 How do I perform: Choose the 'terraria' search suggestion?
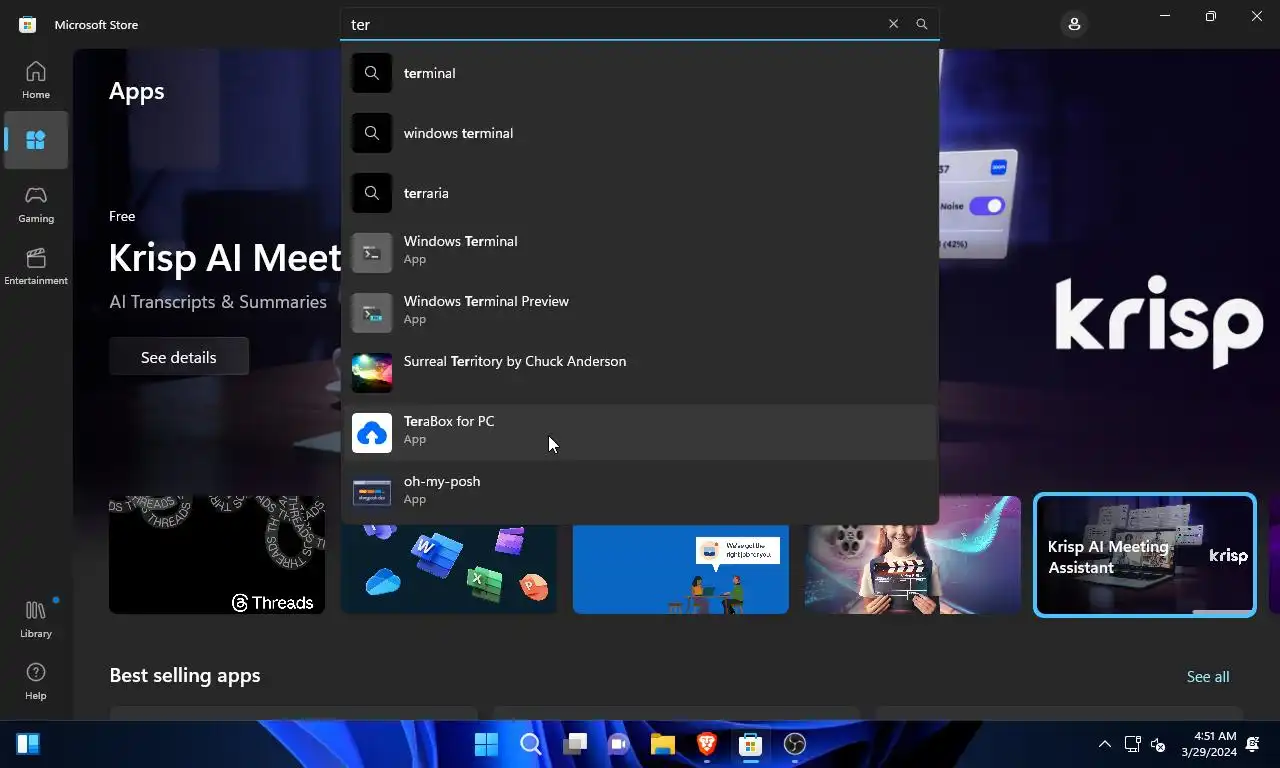click(x=639, y=193)
